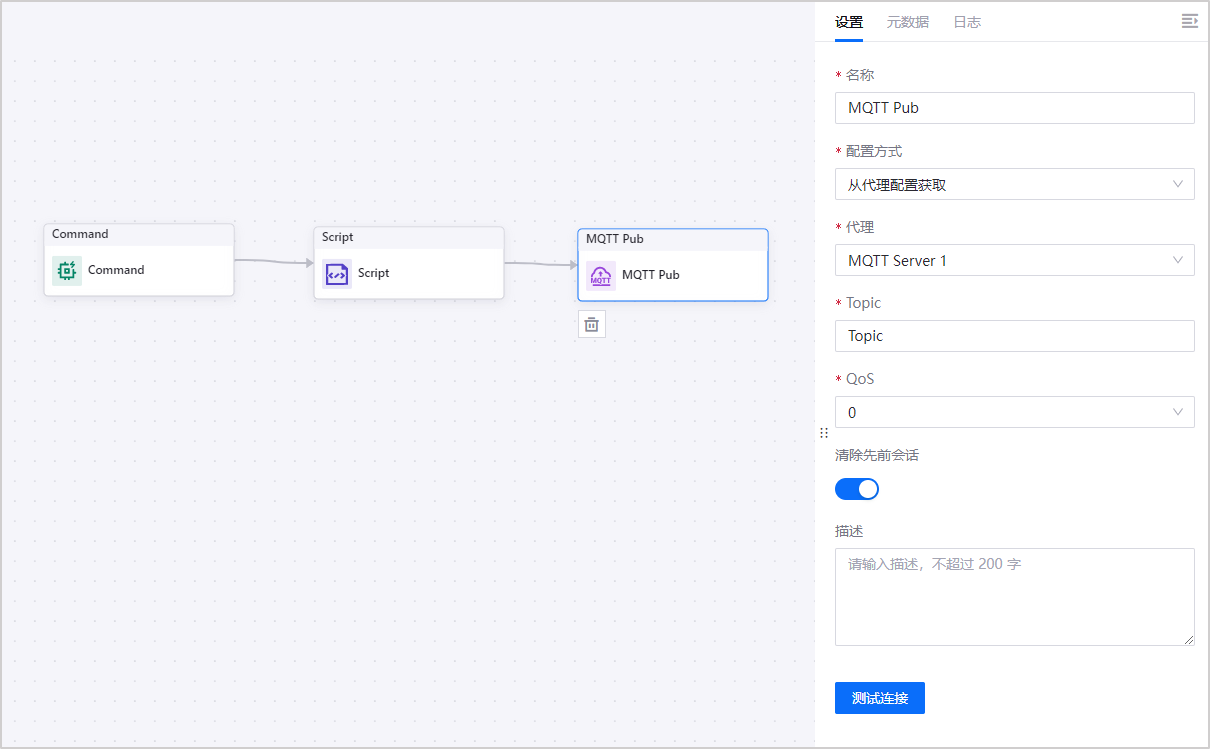Click the 描述 text area
This screenshot has width=1210, height=749.
(1014, 597)
